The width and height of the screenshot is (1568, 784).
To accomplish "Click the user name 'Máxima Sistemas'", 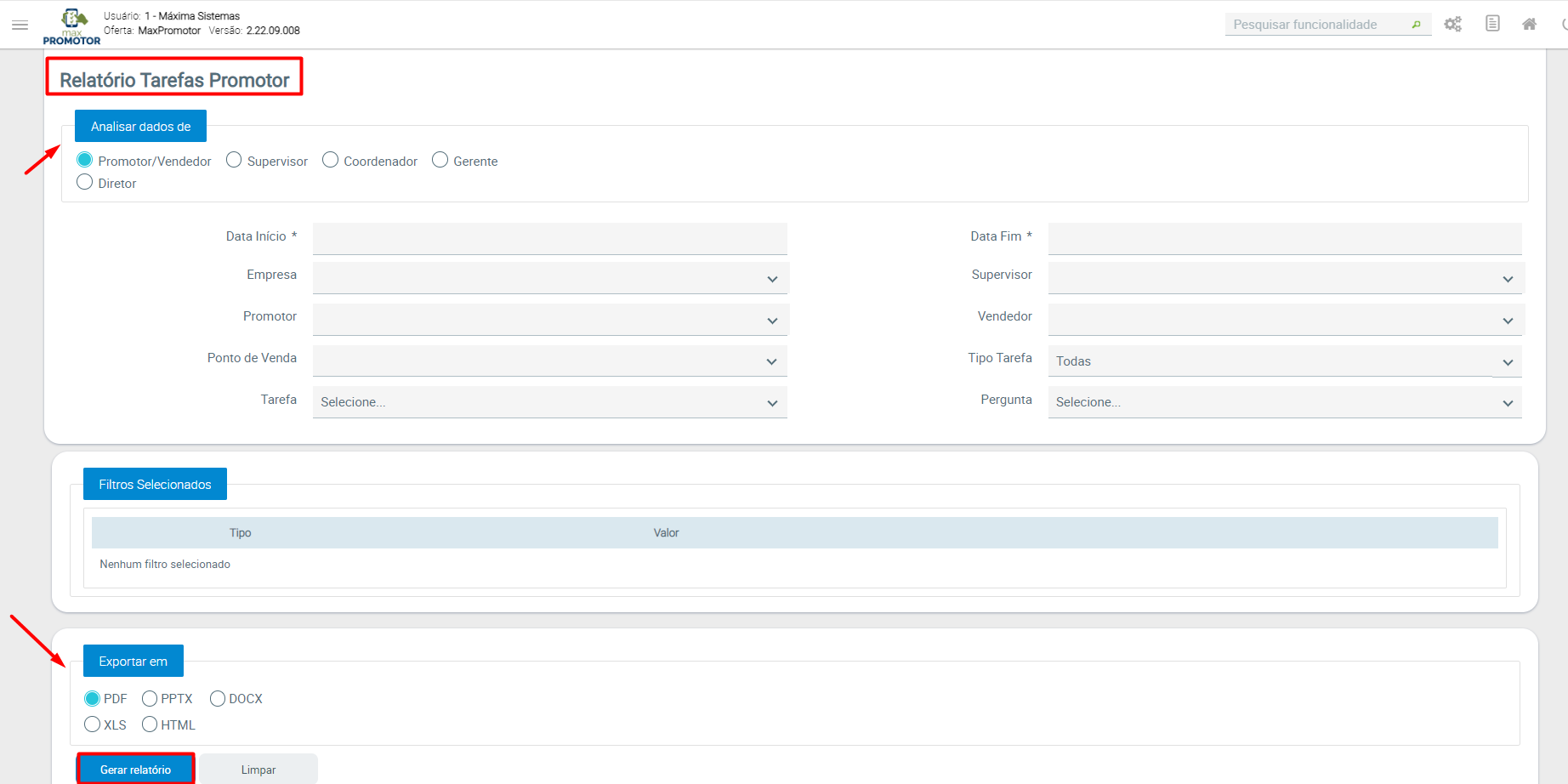I will (x=200, y=16).
